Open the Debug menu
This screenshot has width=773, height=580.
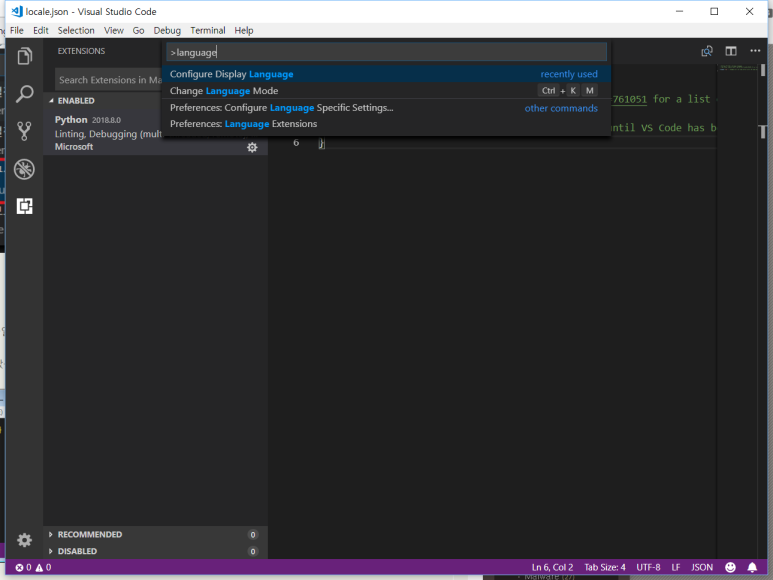[x=167, y=31]
